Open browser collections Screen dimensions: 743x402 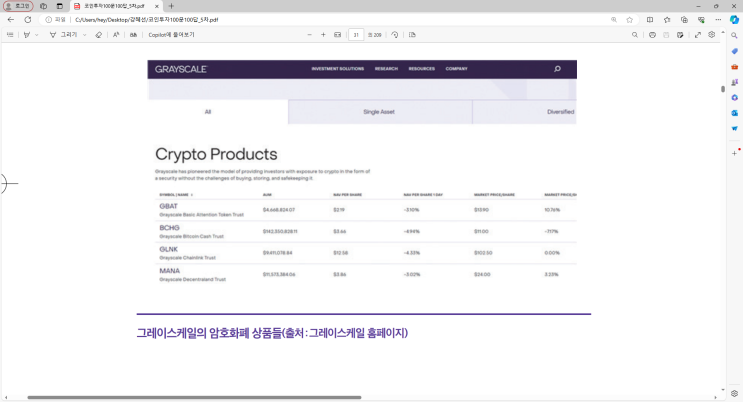pyautogui.click(x=684, y=19)
